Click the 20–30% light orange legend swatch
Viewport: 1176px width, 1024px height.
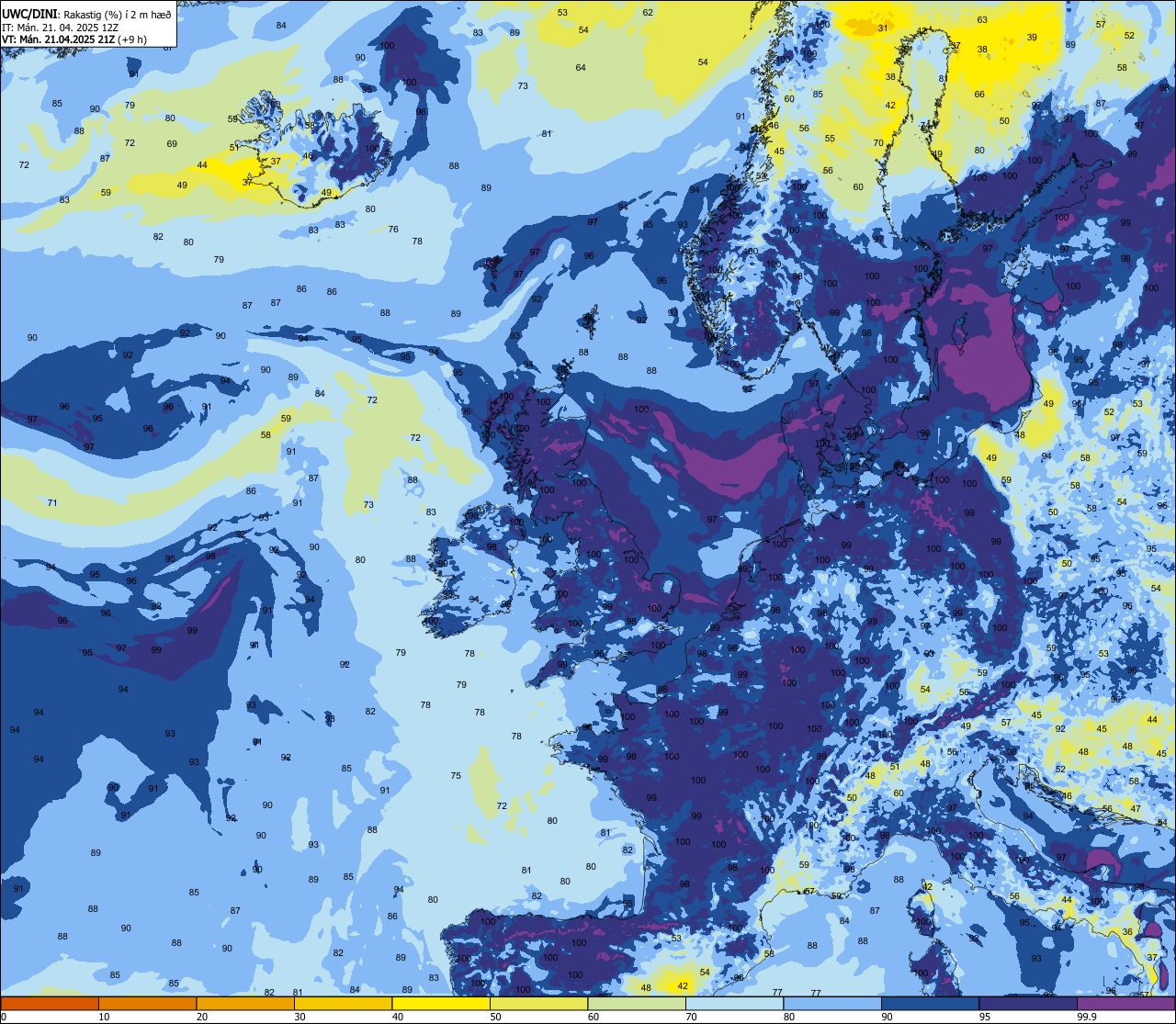click(245, 1003)
